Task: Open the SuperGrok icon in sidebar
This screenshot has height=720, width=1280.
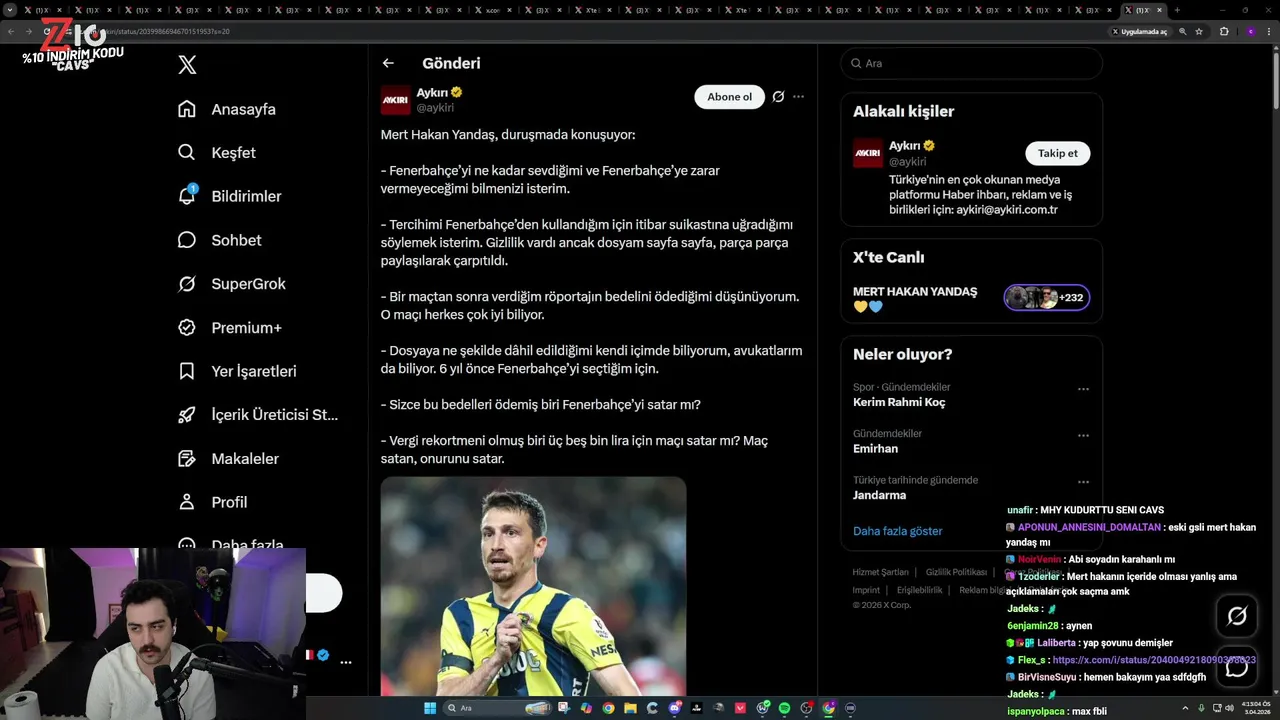Action: pyautogui.click(x=187, y=284)
